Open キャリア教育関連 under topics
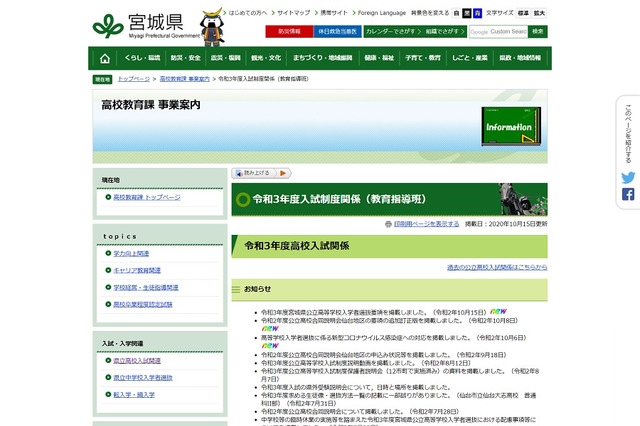Viewport: 640px width, 426px height. pyautogui.click(x=137, y=271)
